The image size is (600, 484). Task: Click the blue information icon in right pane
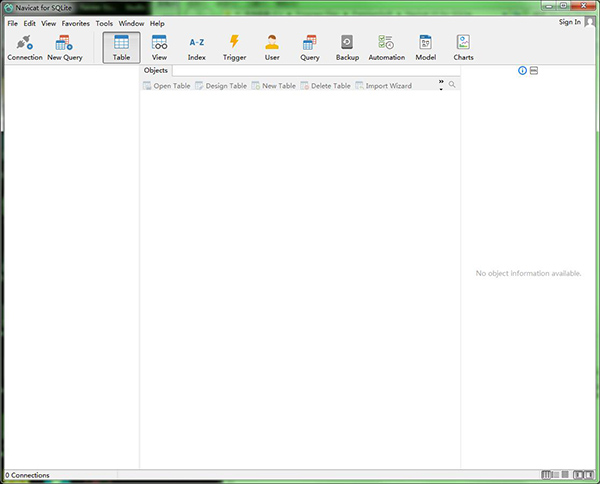pos(522,70)
